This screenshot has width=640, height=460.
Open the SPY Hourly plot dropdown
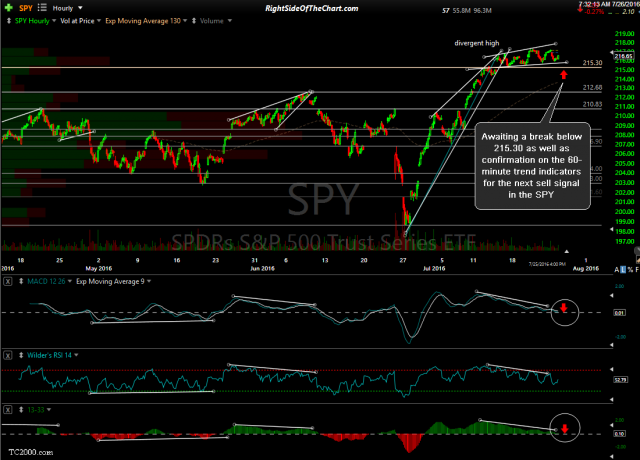point(54,20)
